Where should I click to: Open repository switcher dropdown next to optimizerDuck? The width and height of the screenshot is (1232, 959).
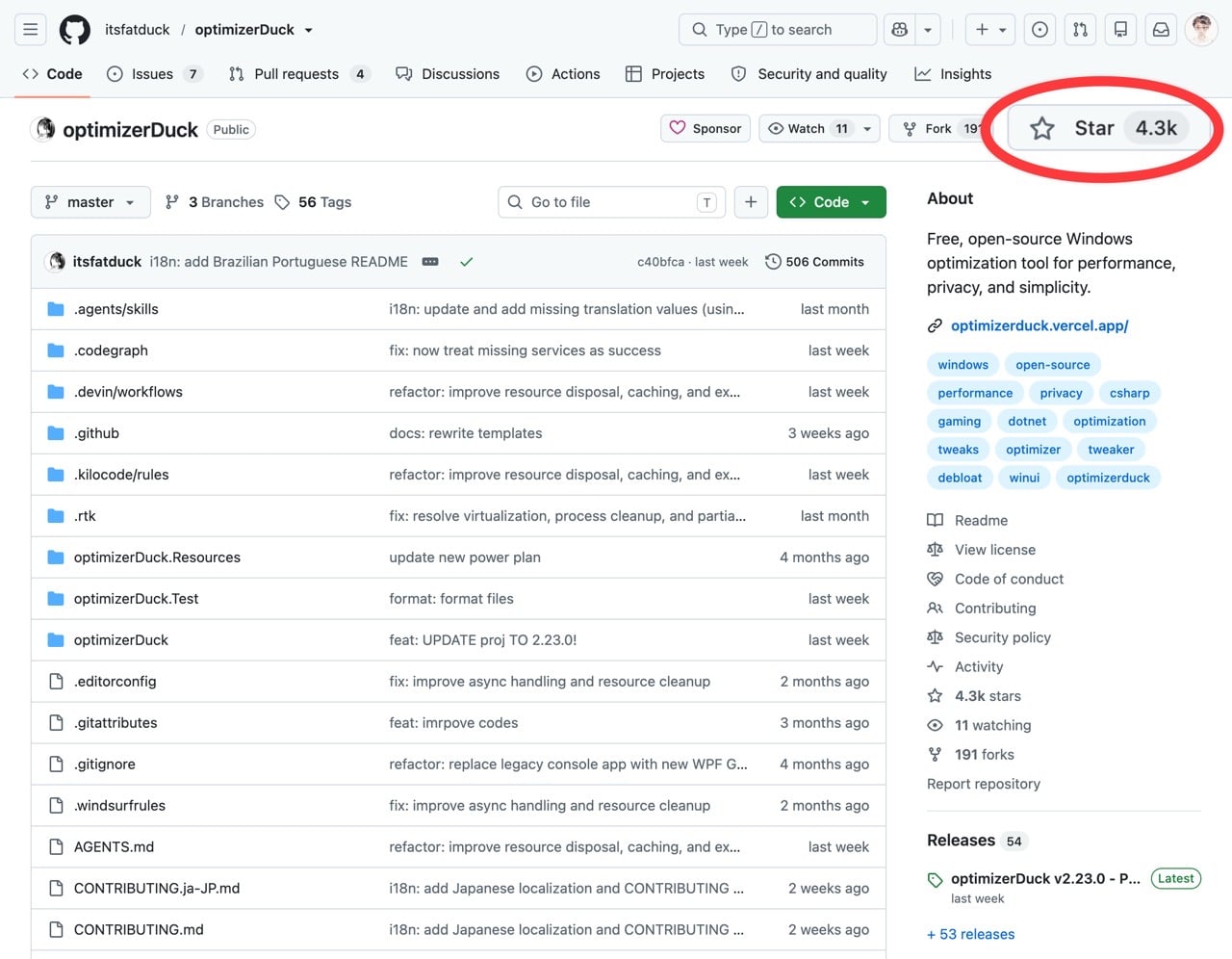pyautogui.click(x=309, y=30)
